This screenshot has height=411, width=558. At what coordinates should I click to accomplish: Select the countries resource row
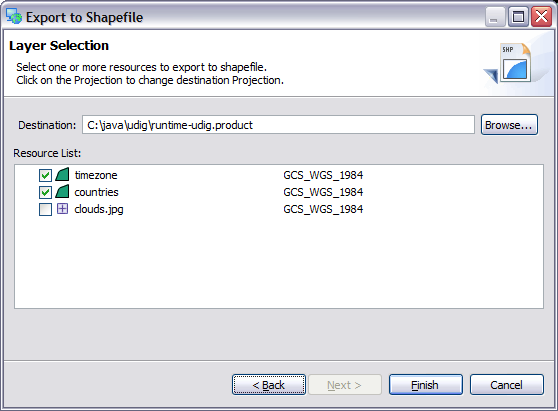(279, 192)
